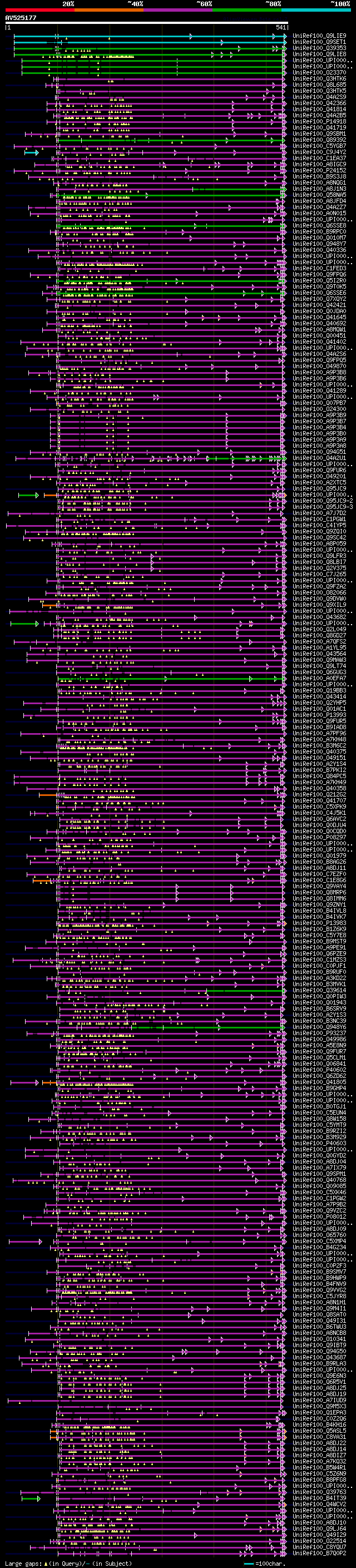Screen dimensions: 356x1568
Task: Select hit label UniRef100_Q9T0K5
Action: click(x=319, y=286)
